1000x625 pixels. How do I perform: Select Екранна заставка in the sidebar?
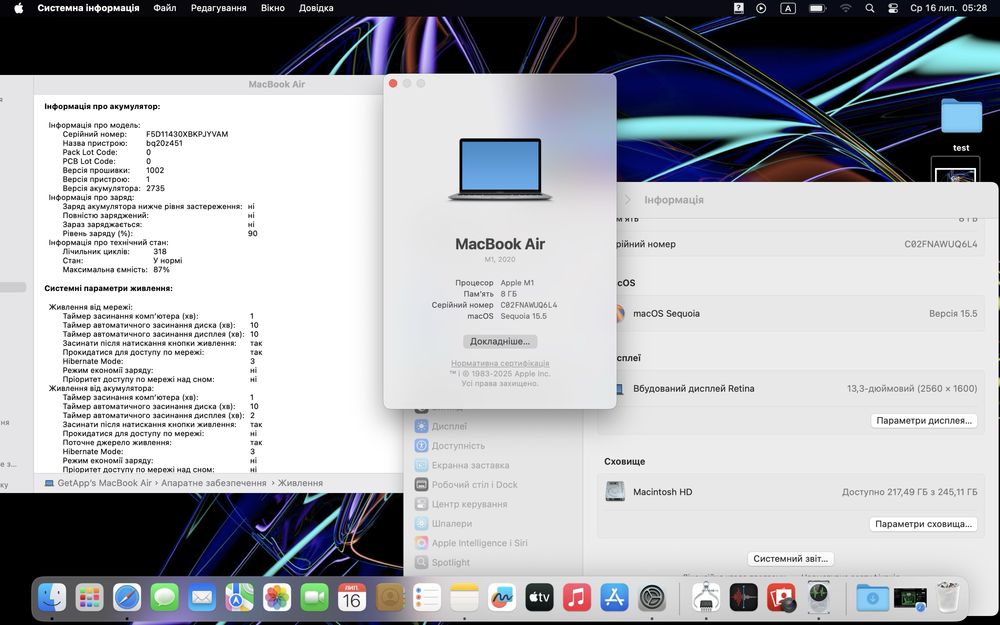(462, 465)
